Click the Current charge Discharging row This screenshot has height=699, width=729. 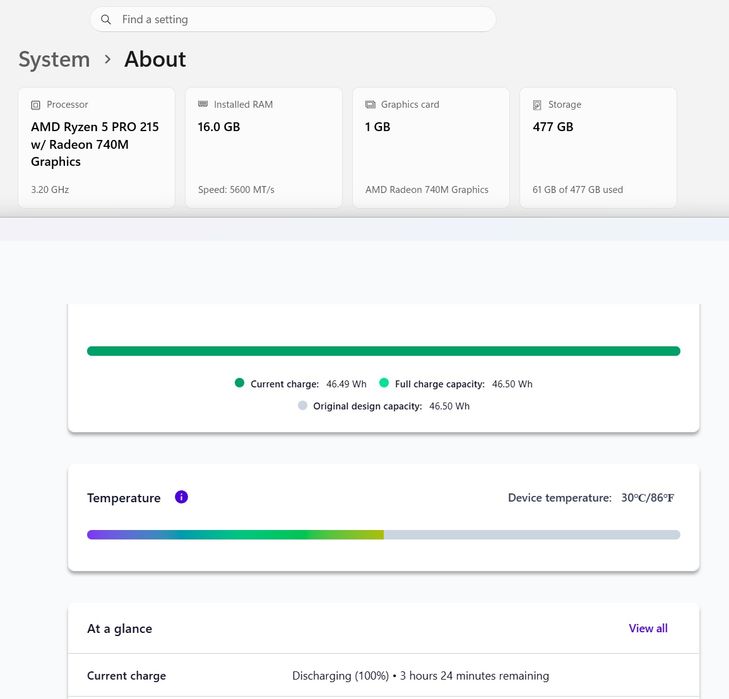[x=384, y=675]
